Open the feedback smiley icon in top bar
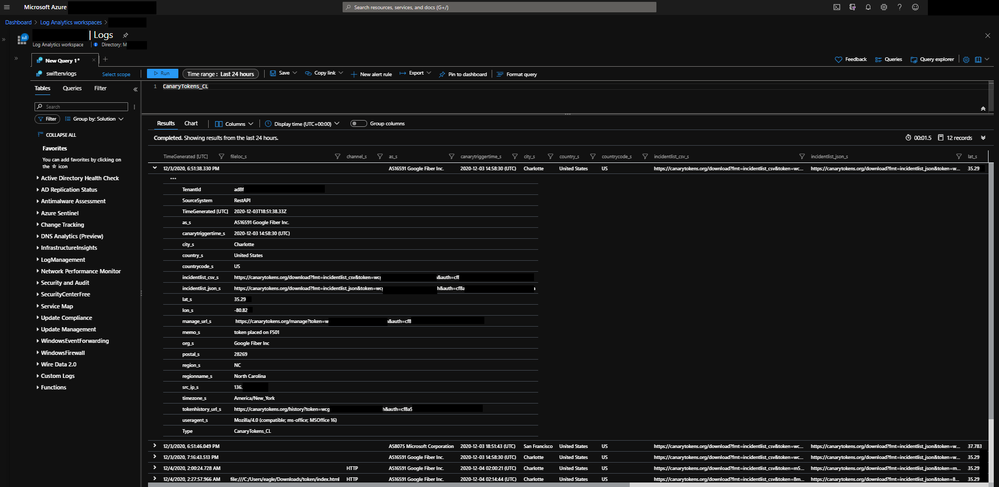The width and height of the screenshot is (999, 487). [x=916, y=7]
